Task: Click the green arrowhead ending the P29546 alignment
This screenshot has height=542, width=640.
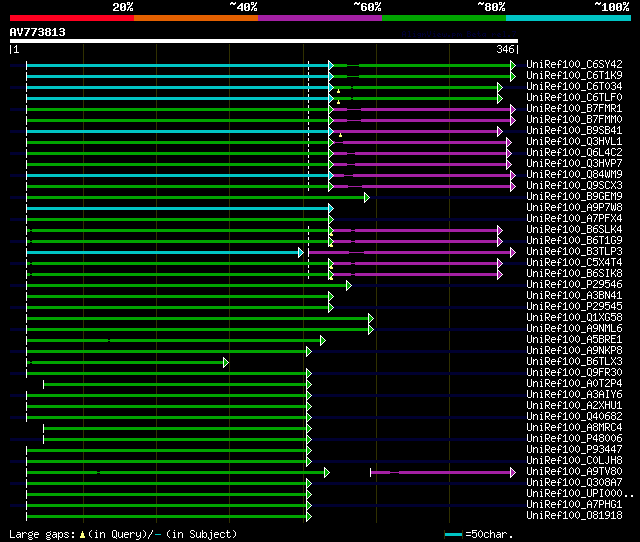Action: 349,286
